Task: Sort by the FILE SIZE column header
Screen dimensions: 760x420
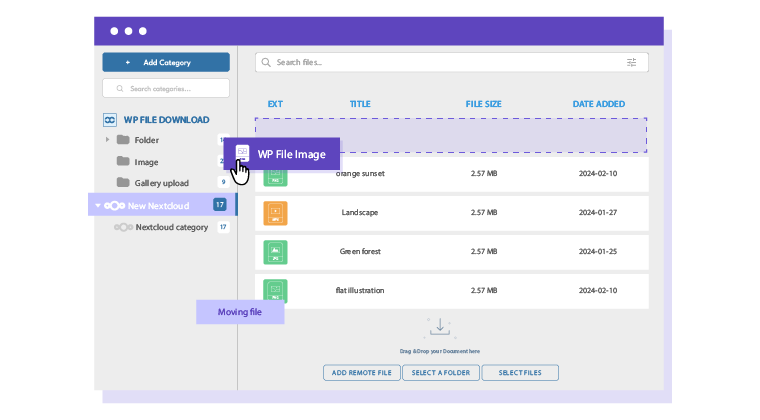Action: pyautogui.click(x=483, y=104)
